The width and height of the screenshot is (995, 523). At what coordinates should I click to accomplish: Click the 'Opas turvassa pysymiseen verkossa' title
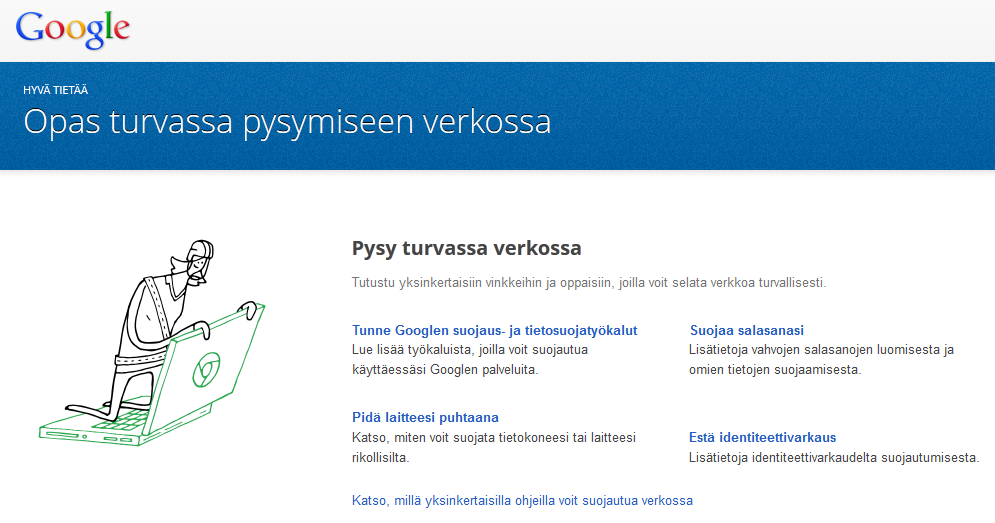pyautogui.click(x=287, y=122)
